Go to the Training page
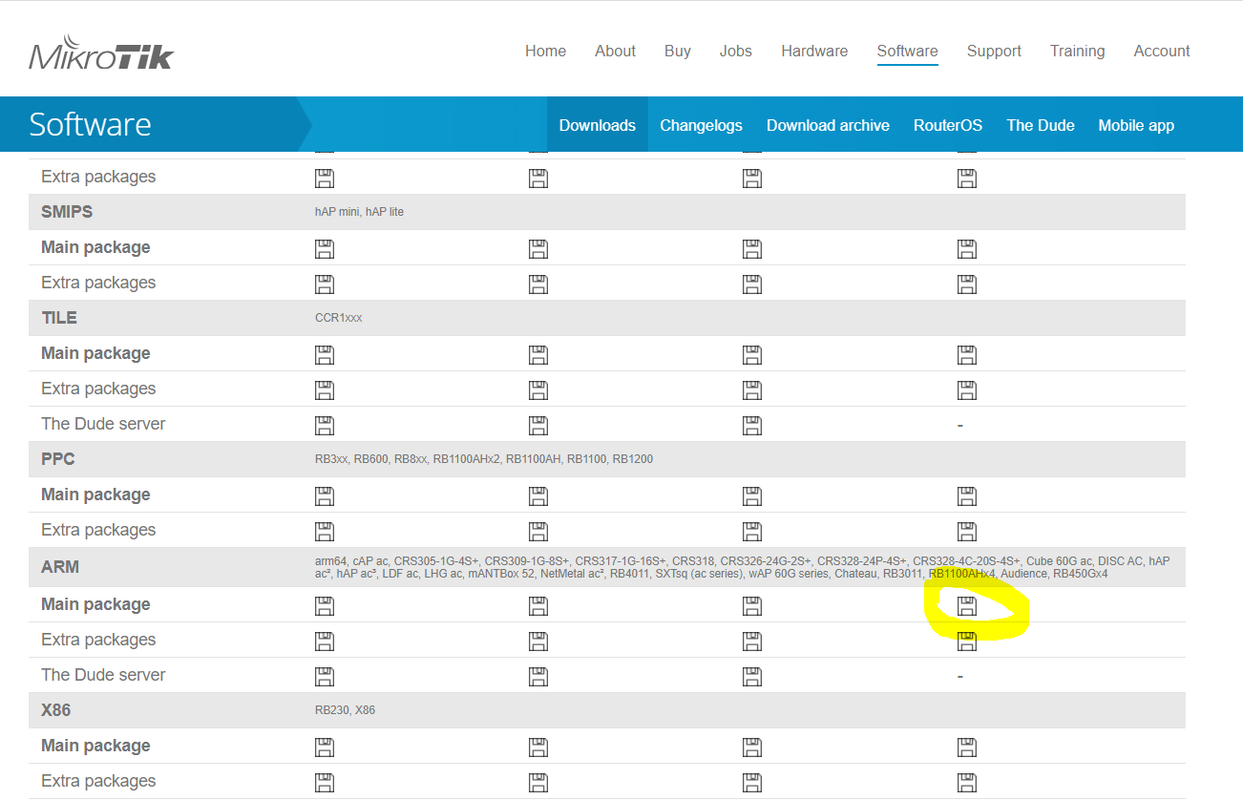Image resolution: width=1243 pixels, height=800 pixels. point(1077,51)
